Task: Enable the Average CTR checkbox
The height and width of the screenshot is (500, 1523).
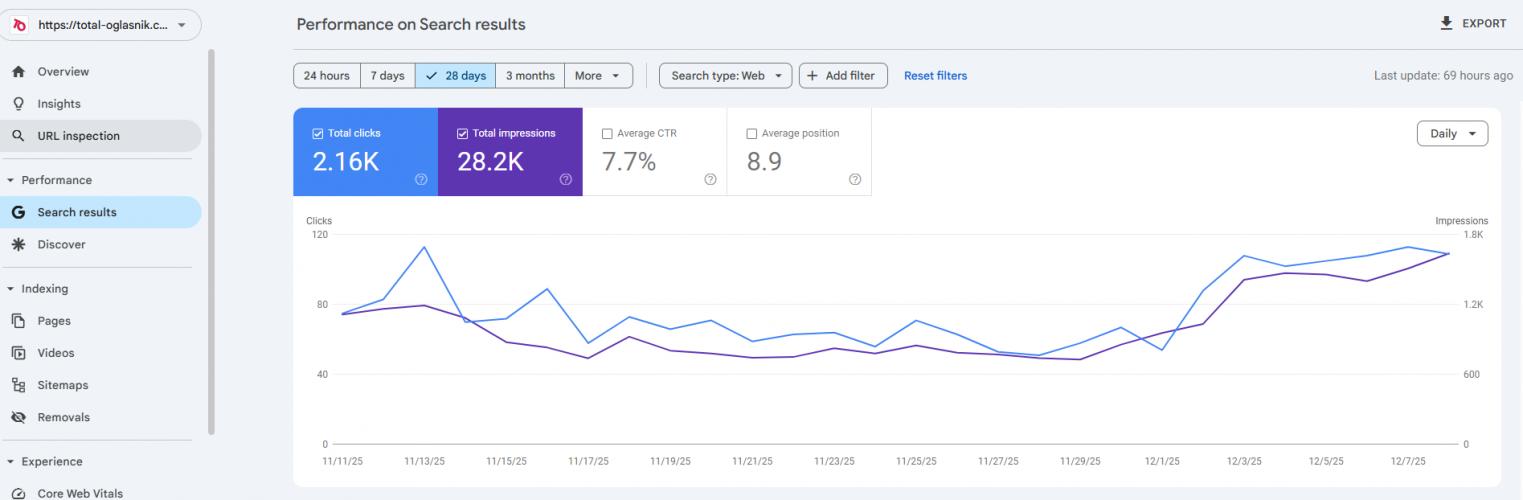Action: pyautogui.click(x=607, y=133)
